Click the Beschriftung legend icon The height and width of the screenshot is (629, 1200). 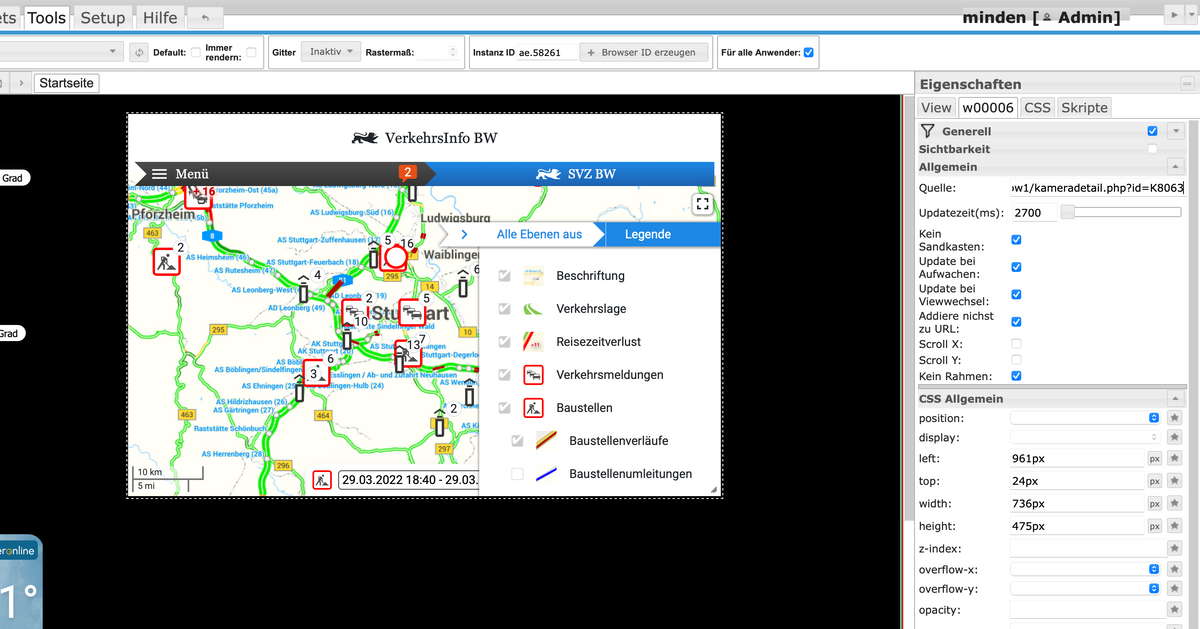pyautogui.click(x=534, y=276)
